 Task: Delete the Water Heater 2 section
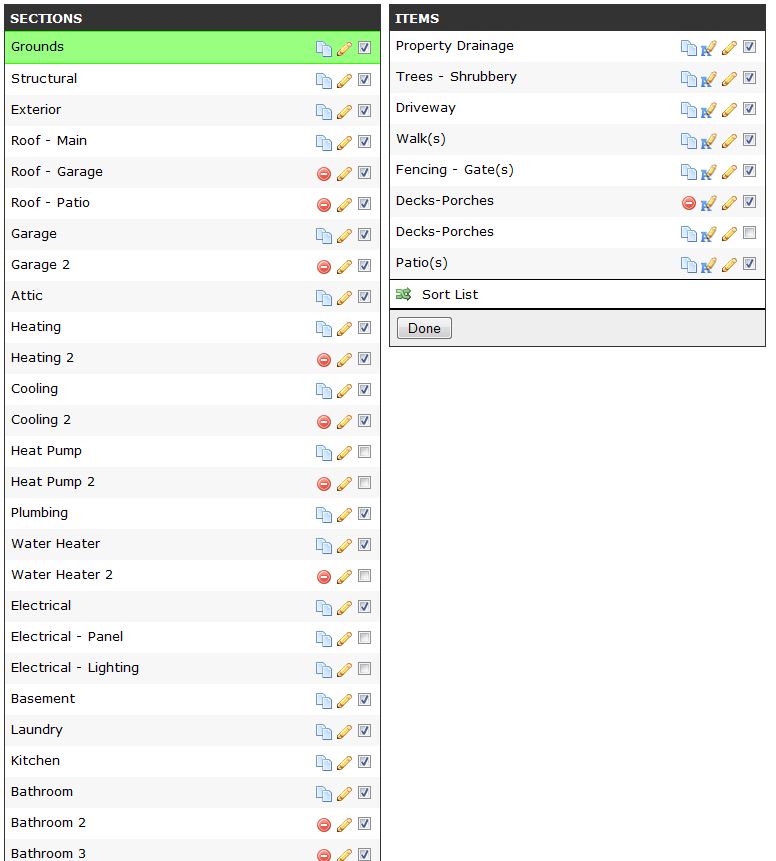click(324, 577)
